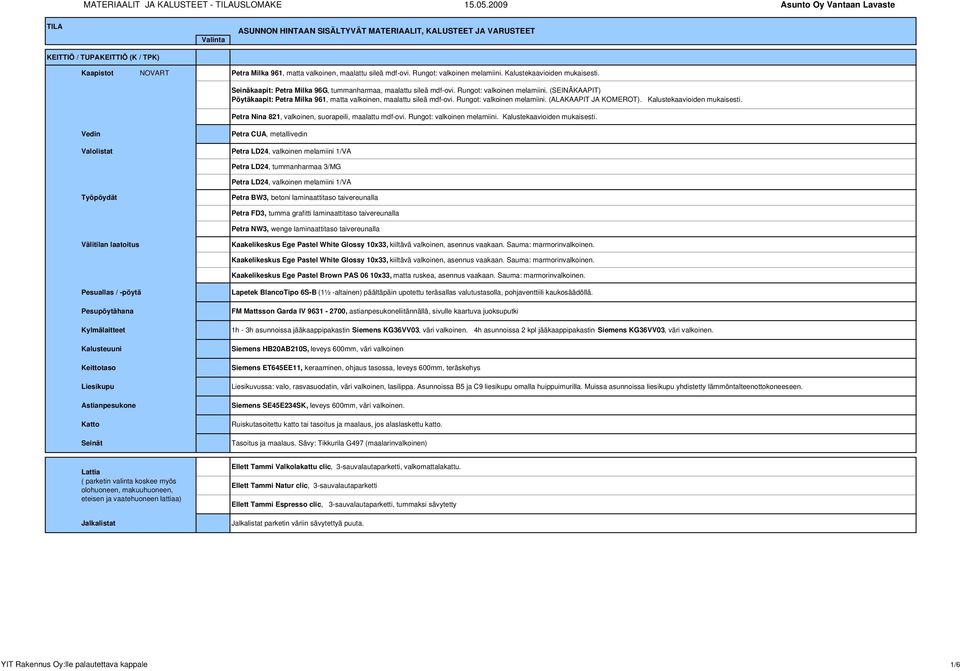The width and height of the screenshot is (960, 671).
Task: Click the 'Lattia' row label
Action: (x=91, y=472)
